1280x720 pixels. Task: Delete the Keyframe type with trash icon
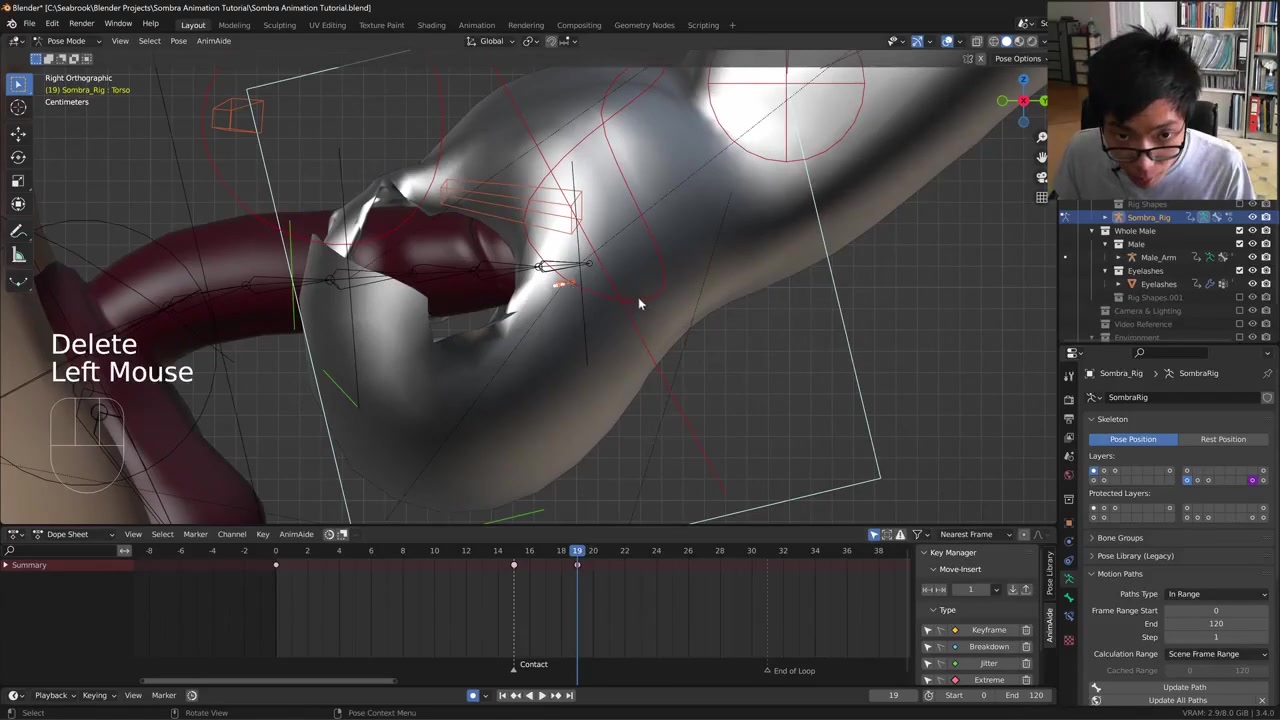(x=1026, y=630)
